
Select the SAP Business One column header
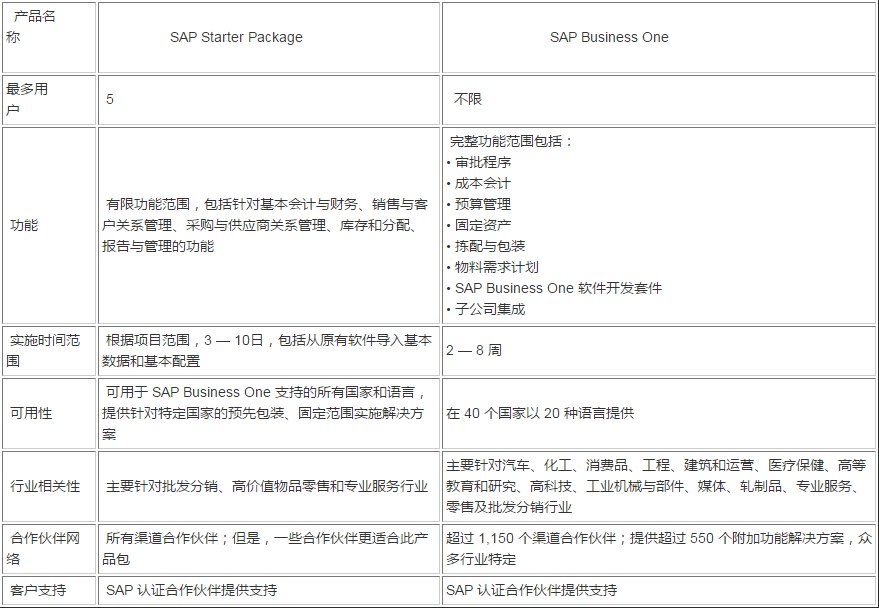659,37
